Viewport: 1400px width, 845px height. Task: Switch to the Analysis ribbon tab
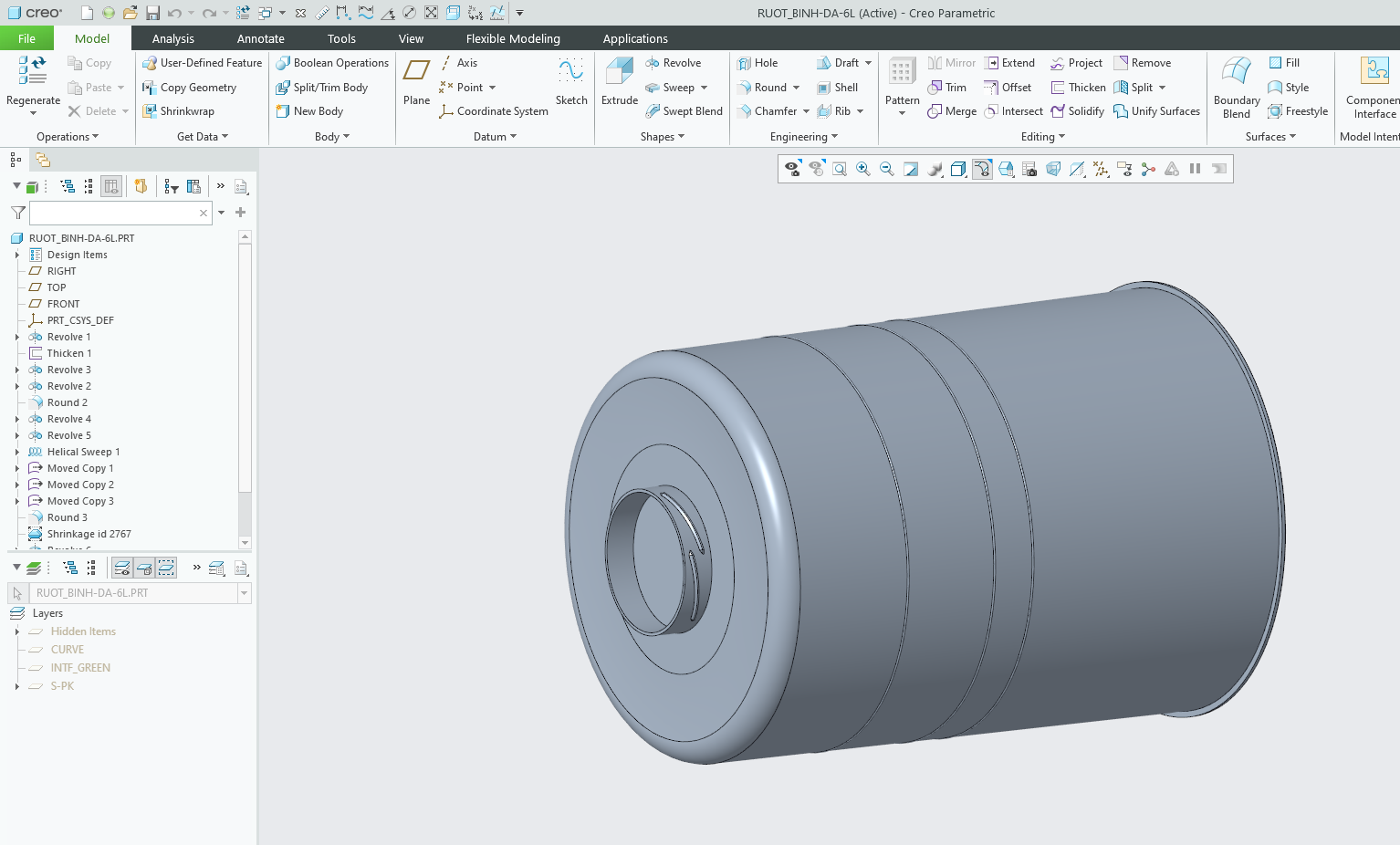pyautogui.click(x=172, y=38)
